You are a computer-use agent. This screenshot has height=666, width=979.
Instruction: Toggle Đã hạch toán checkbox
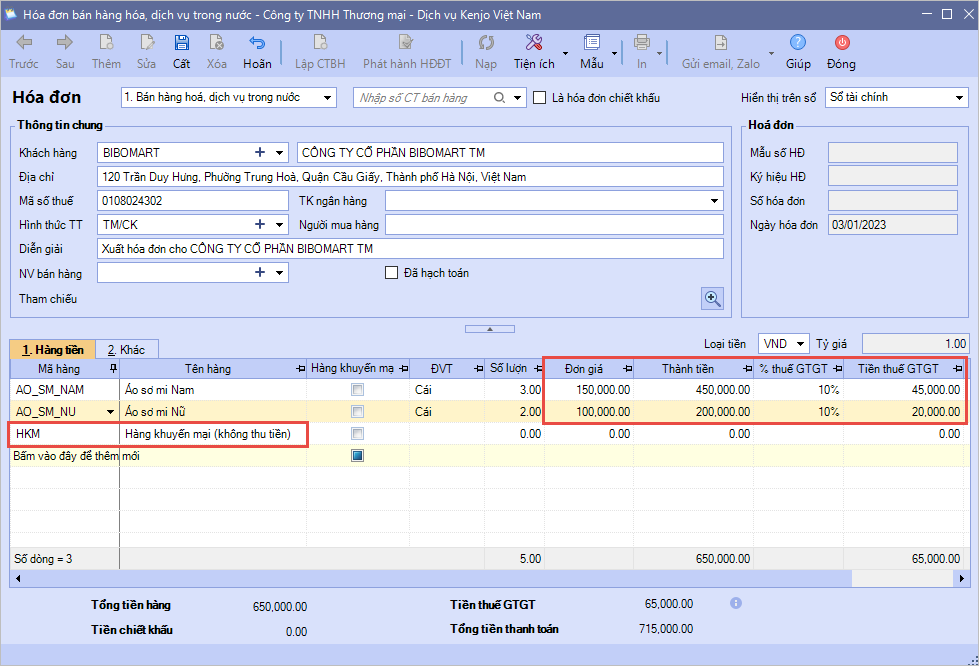pos(392,273)
